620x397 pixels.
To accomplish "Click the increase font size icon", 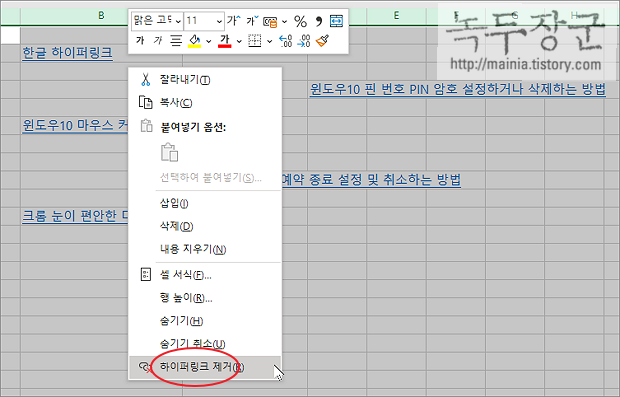I will [234, 21].
